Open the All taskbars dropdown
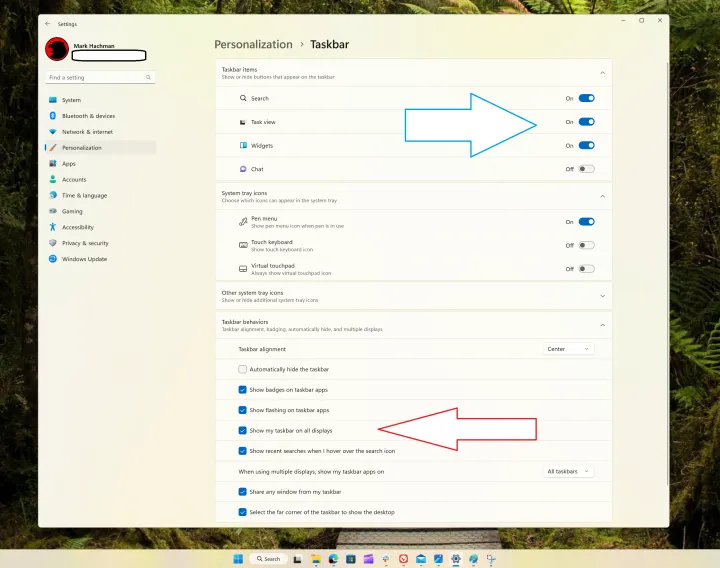Screen dimensions: 720x568 568,471
